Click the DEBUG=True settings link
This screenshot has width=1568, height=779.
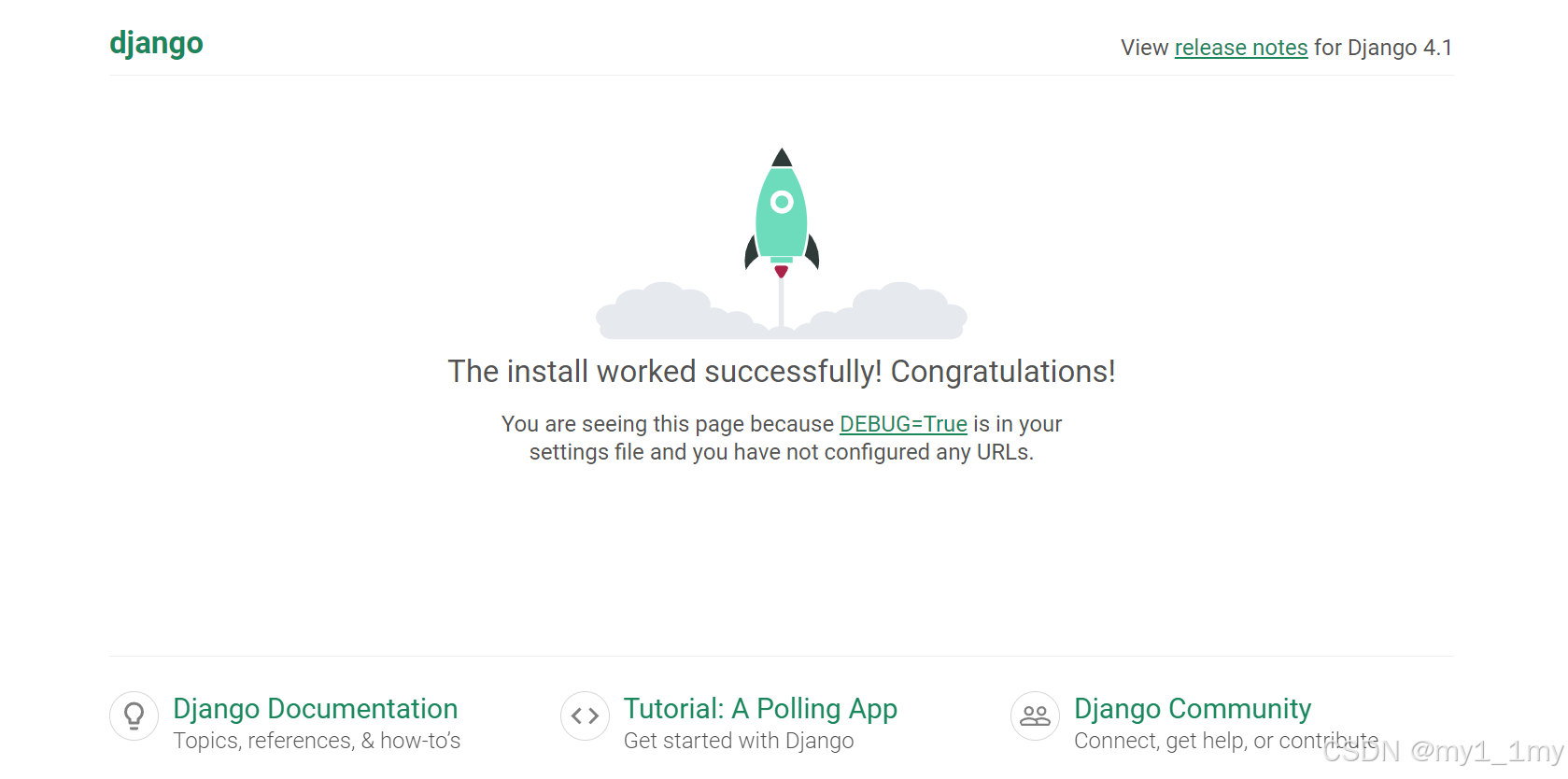pos(902,424)
